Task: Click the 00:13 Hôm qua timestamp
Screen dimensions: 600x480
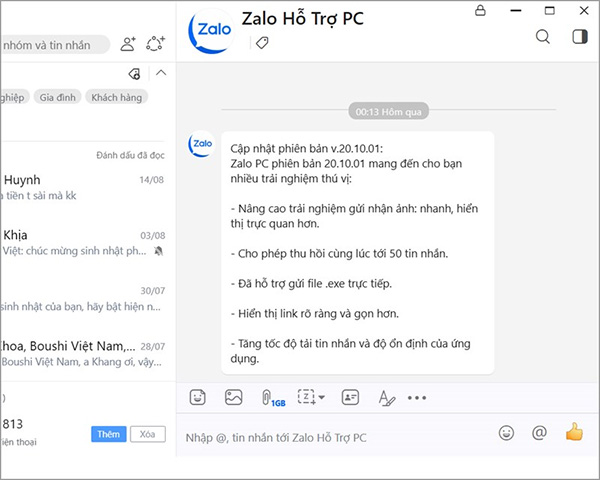Action: tap(388, 112)
